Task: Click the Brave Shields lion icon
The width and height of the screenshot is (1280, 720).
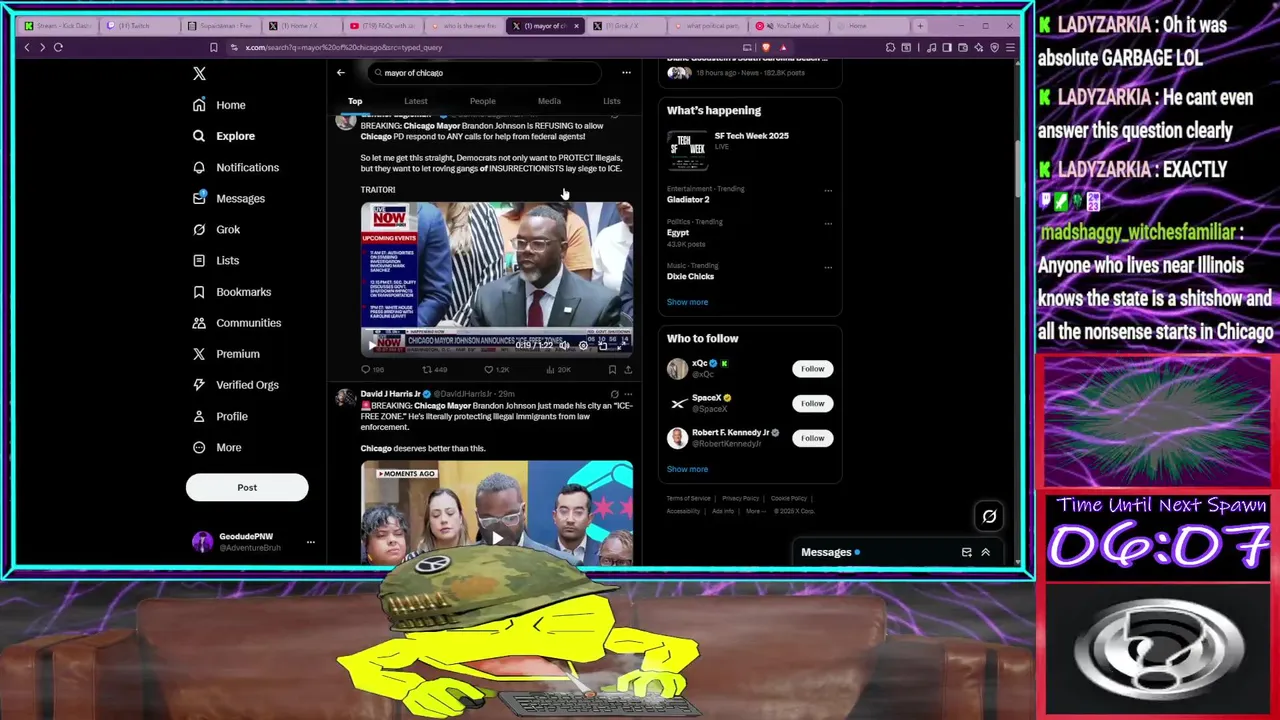Action: [x=766, y=47]
